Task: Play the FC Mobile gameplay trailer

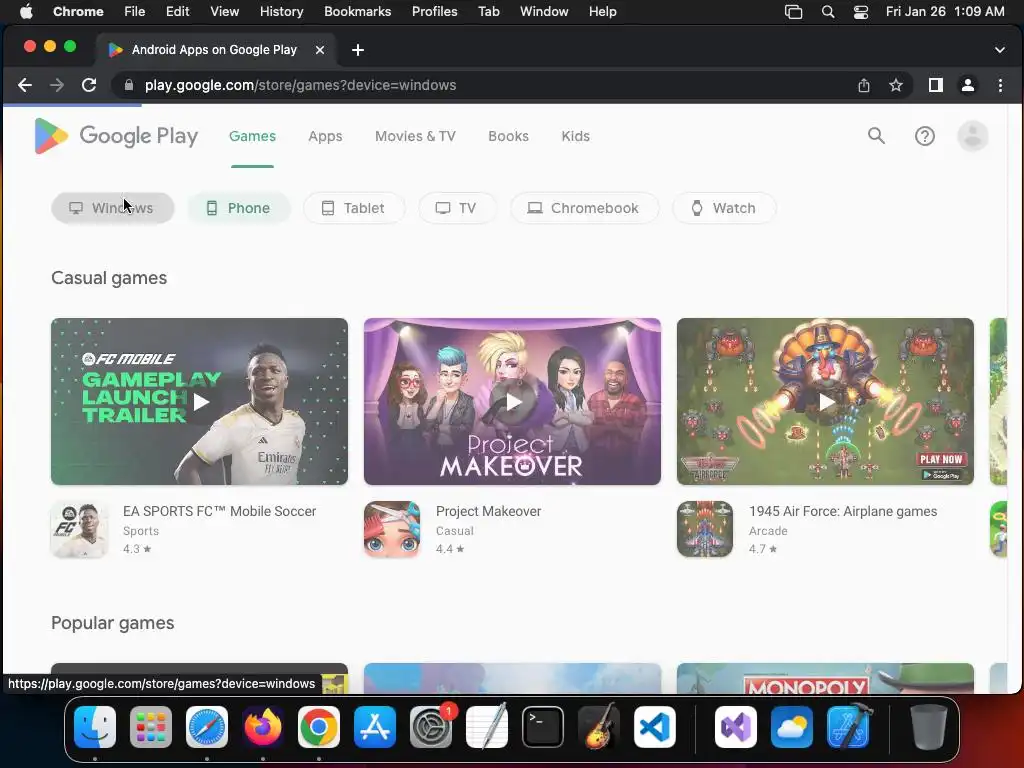Action: tap(200, 402)
